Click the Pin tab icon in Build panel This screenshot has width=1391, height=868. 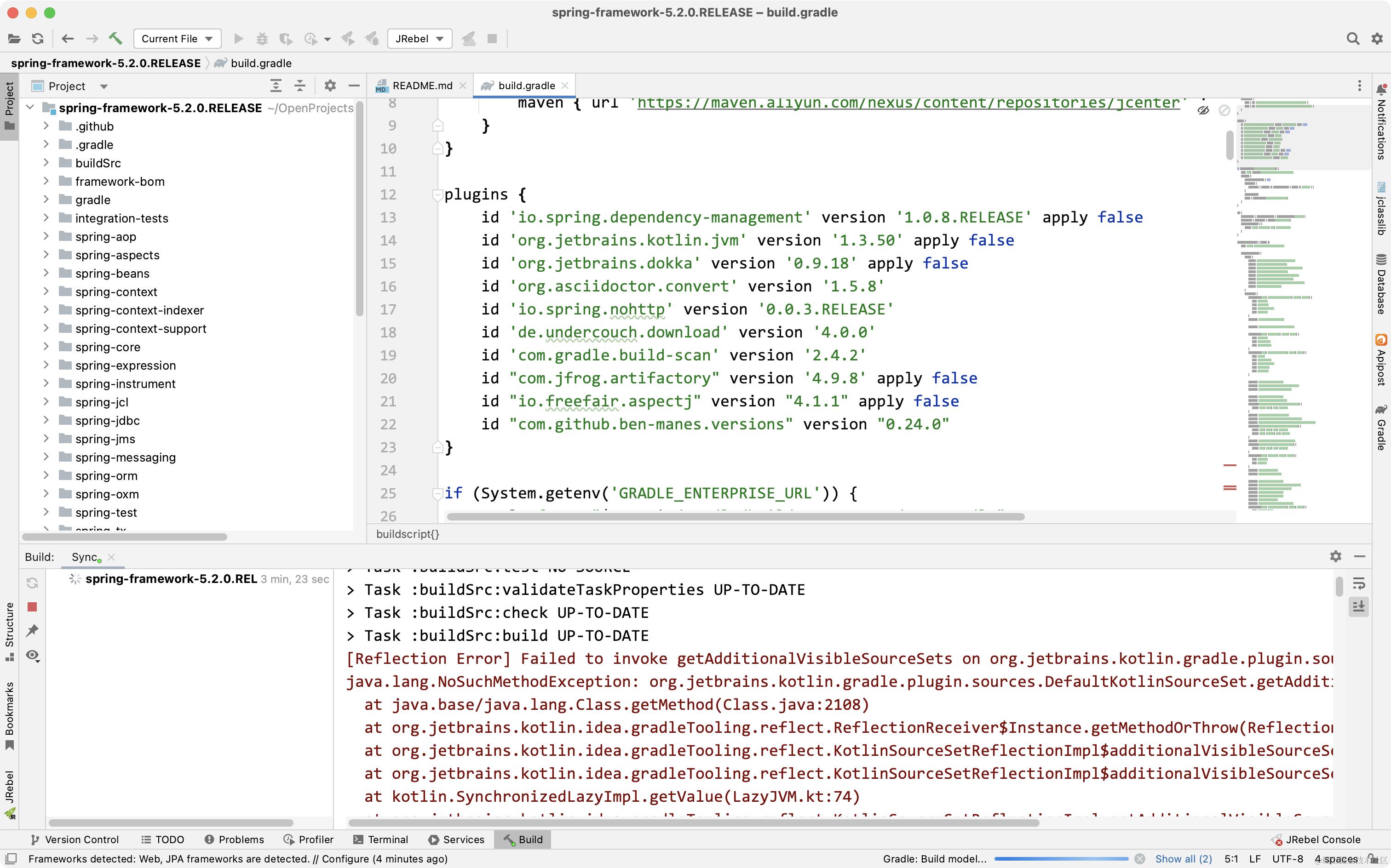[32, 631]
